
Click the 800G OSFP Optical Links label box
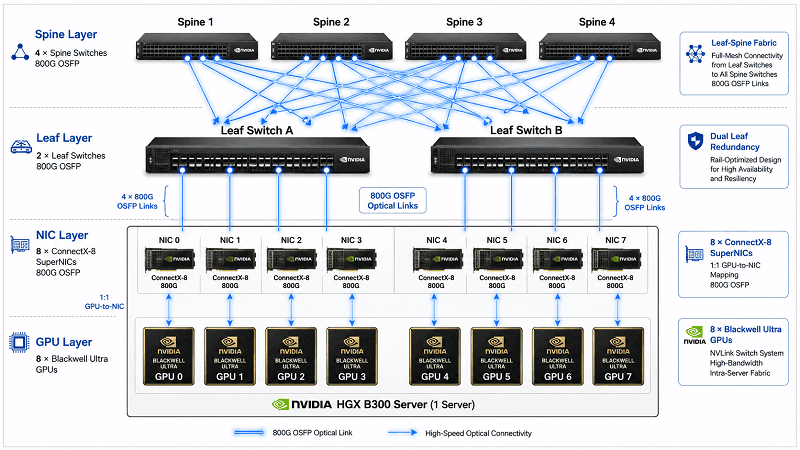393,201
